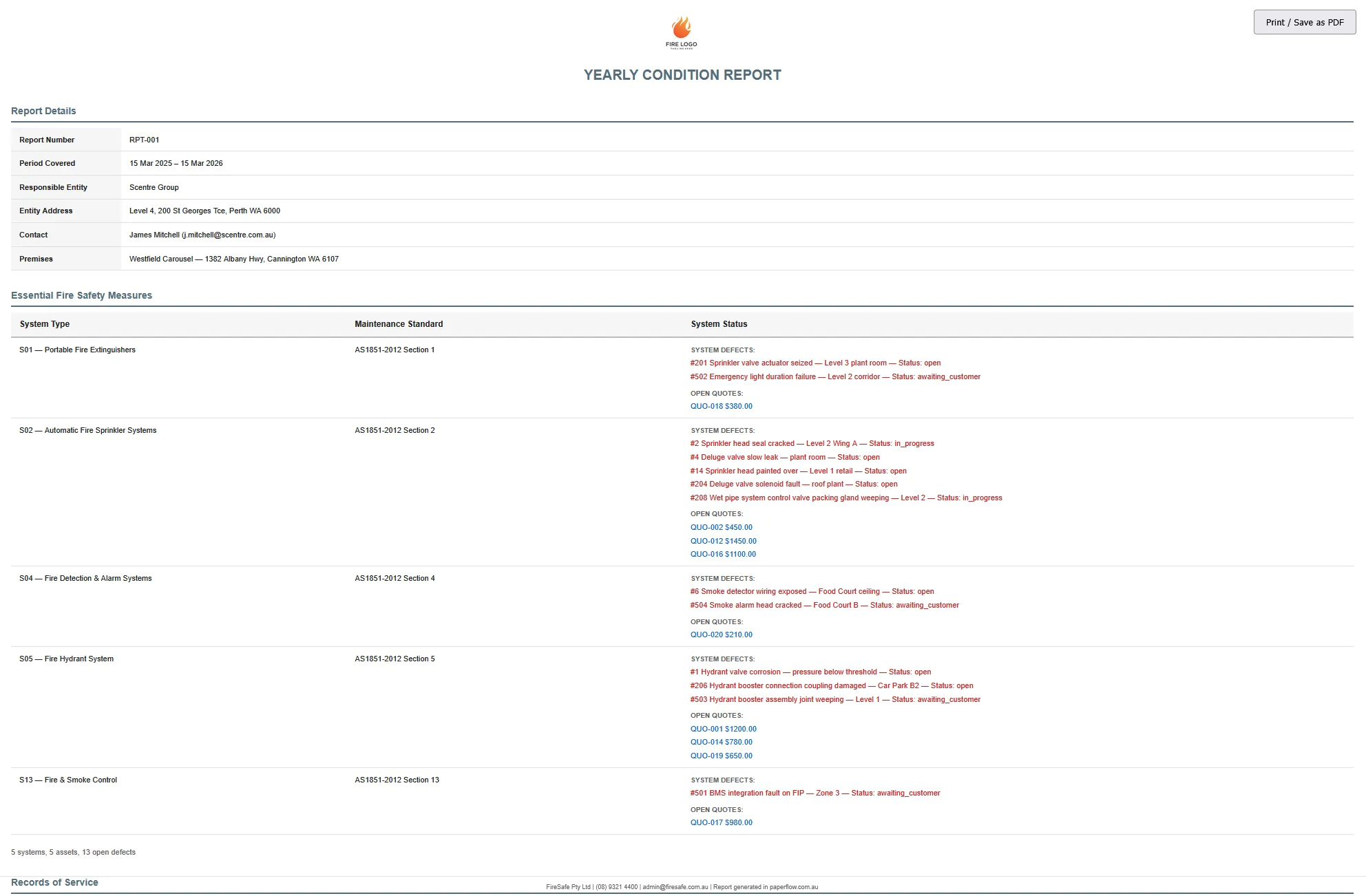Open quote QUO-018 for Portable Fire Extinguishers
Viewport: 1366px width, 896px height.
[721, 406]
